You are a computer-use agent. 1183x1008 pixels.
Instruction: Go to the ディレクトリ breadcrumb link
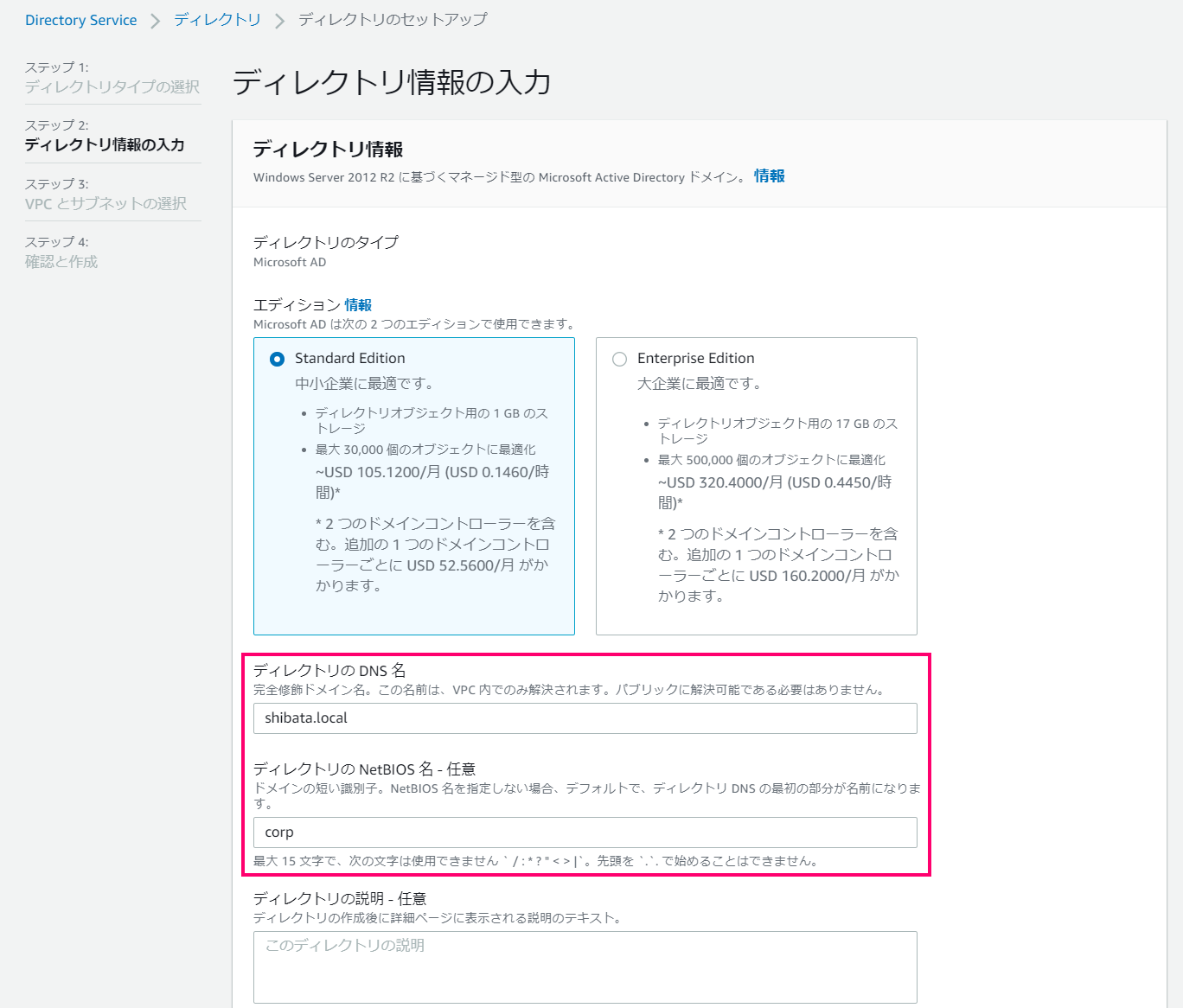coord(217,20)
